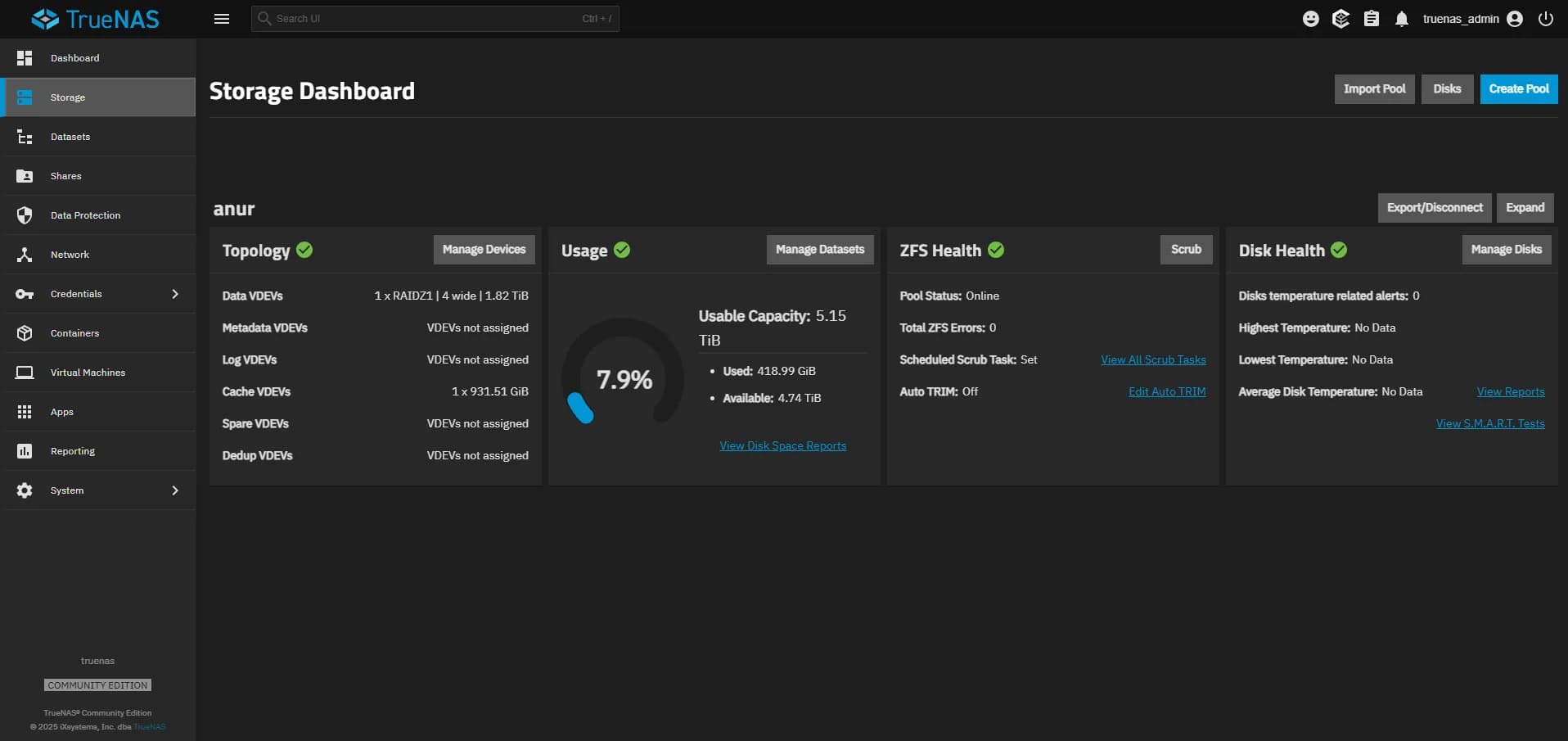Select Data Protection in the sidebar
This screenshot has width=1568, height=741.
pos(84,215)
